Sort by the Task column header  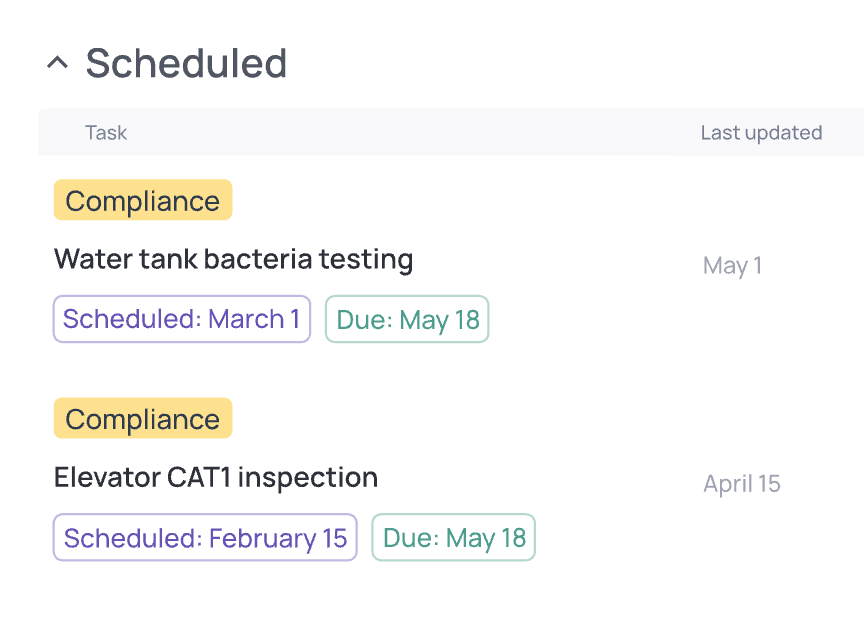tap(106, 132)
